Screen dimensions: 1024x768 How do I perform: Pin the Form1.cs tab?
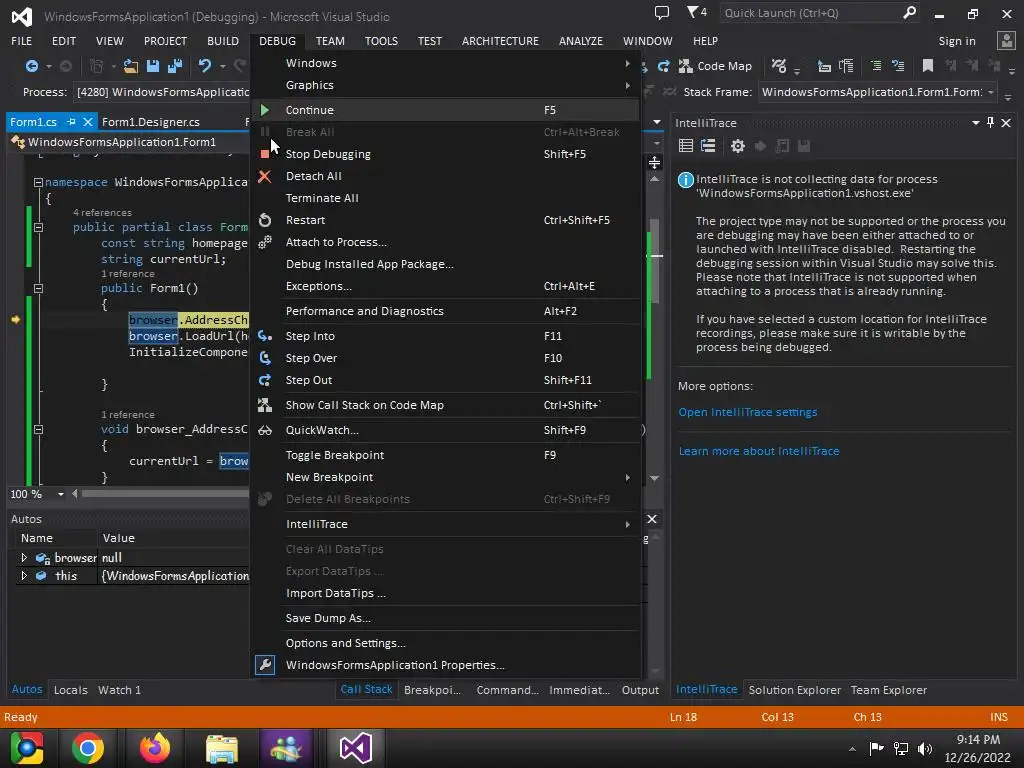pos(71,122)
